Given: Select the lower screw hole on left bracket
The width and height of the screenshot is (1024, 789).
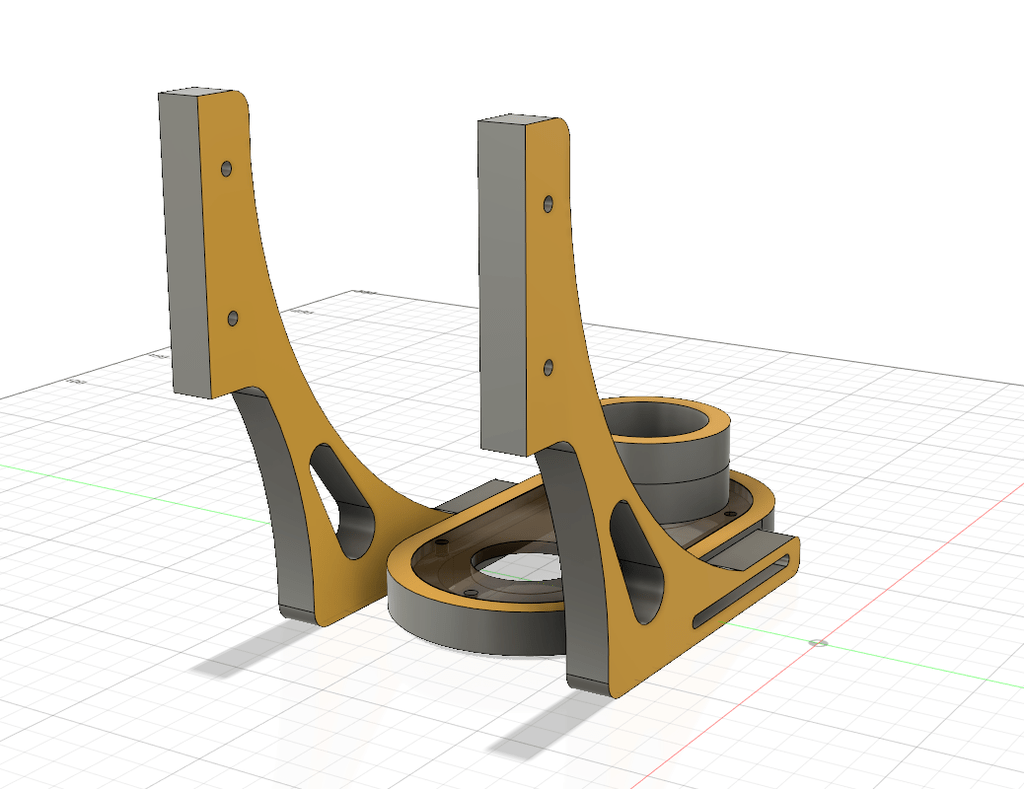Looking at the screenshot, I should coord(232,318).
